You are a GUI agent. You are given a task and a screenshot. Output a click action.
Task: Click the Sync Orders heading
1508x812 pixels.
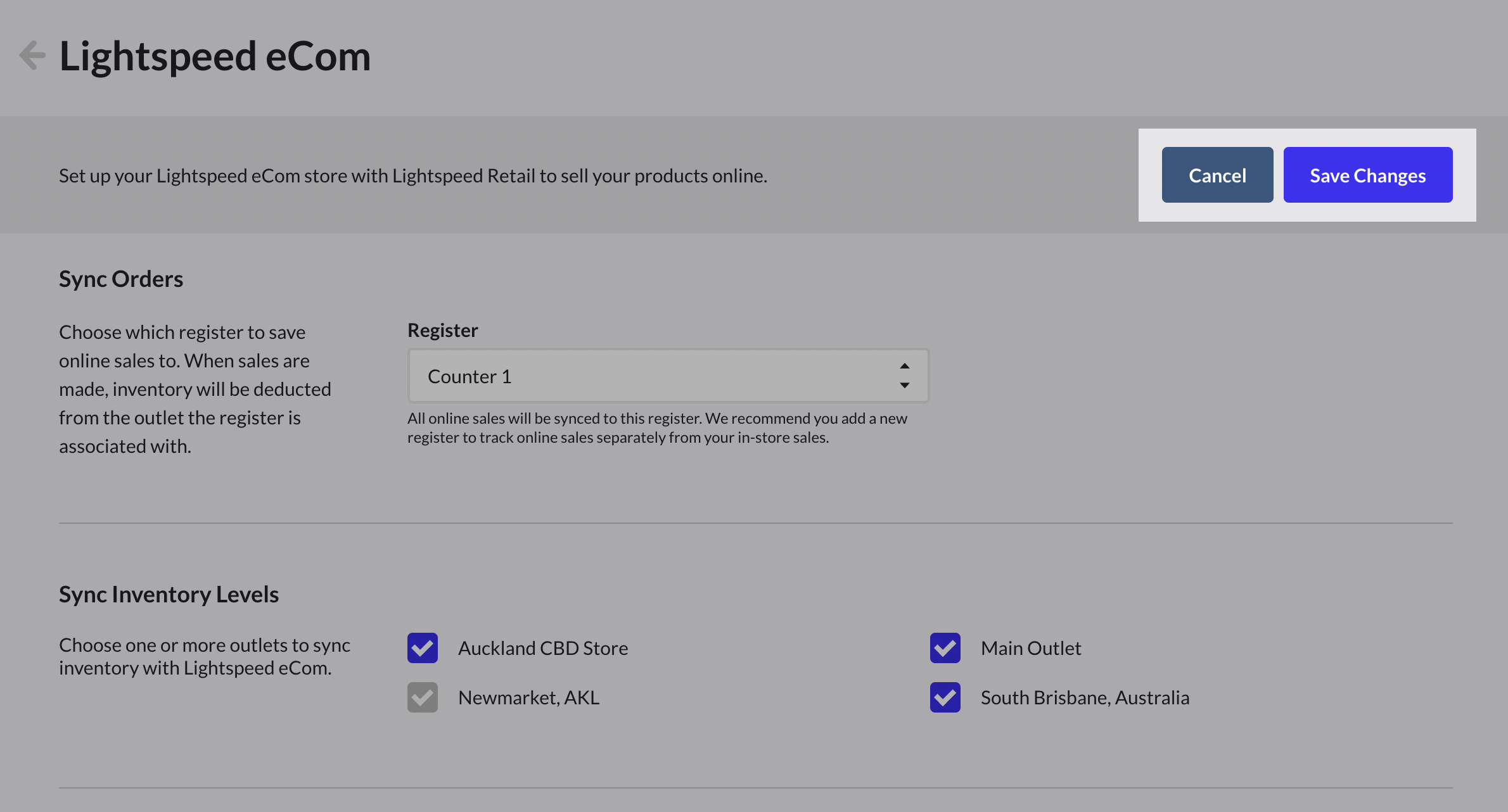coord(121,279)
